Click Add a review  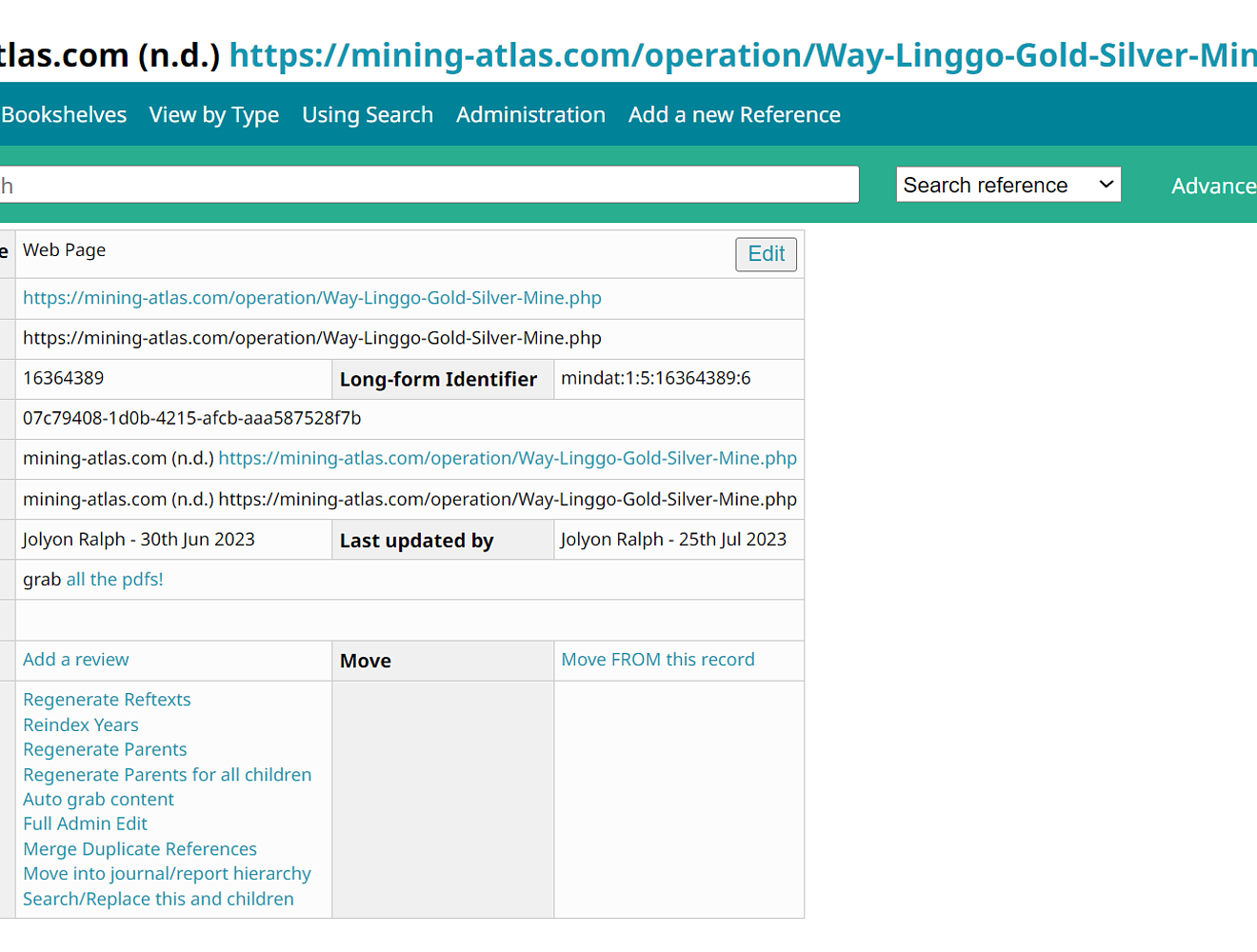75,659
